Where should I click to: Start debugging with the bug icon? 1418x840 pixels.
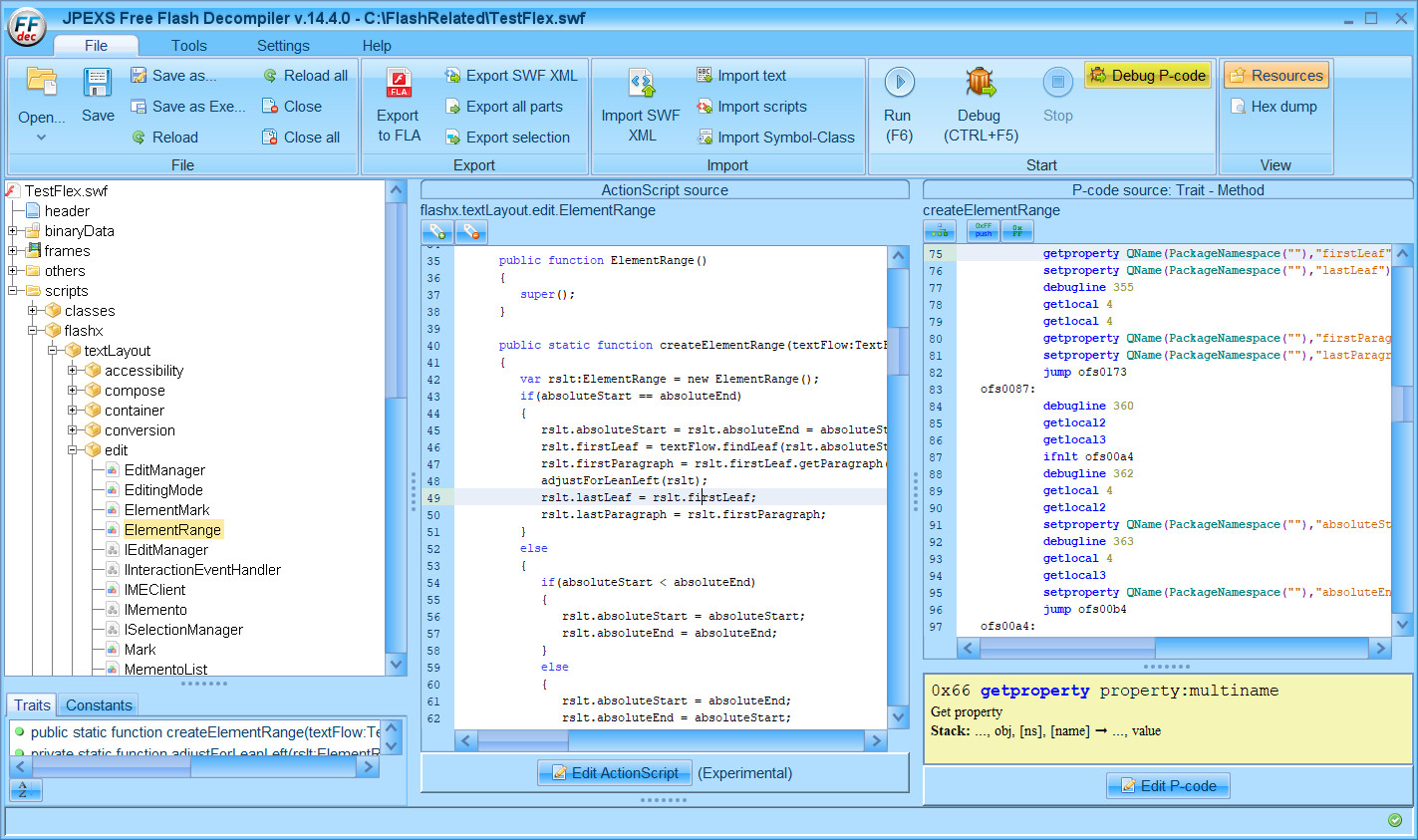coord(981,82)
